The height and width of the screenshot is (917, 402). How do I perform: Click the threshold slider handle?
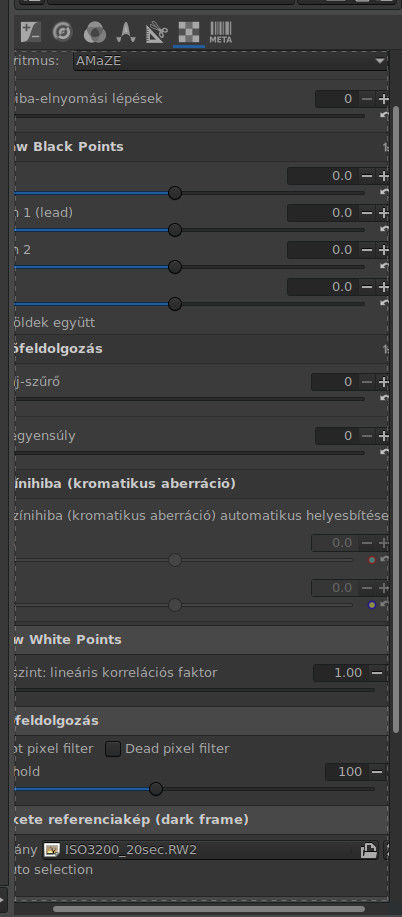pos(156,789)
